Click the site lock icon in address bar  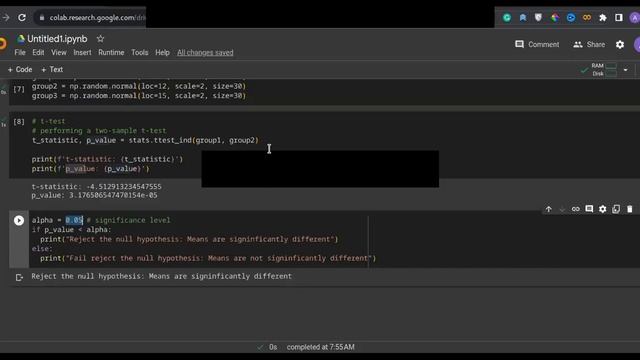pos(42,18)
